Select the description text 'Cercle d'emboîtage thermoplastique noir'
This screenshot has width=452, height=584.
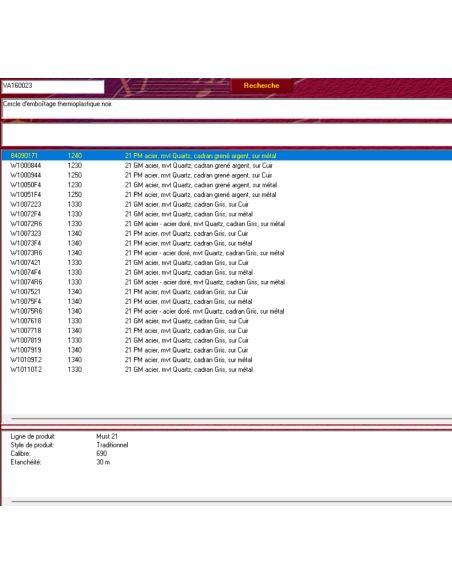point(57,104)
